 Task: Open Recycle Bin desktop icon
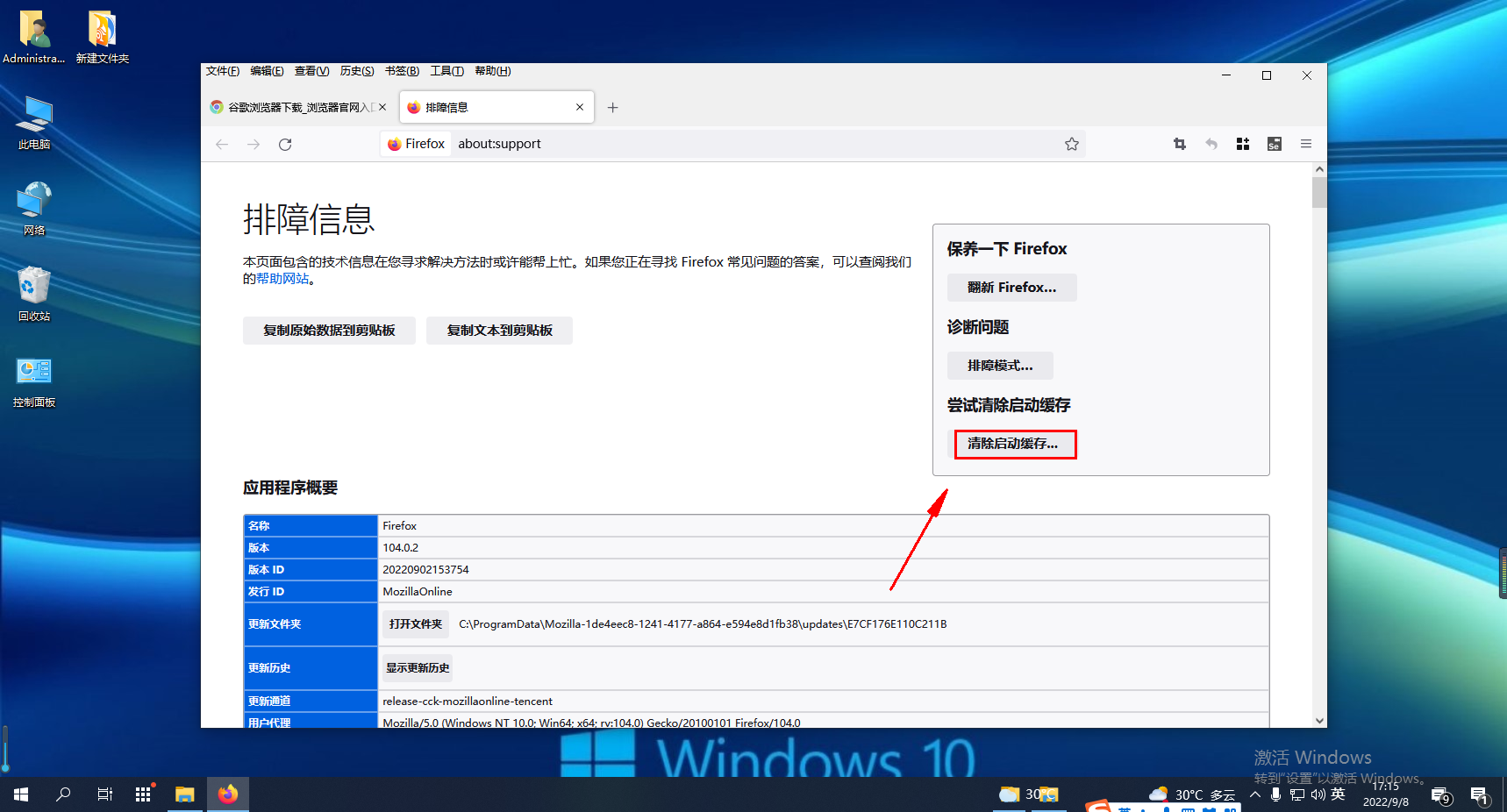34,294
